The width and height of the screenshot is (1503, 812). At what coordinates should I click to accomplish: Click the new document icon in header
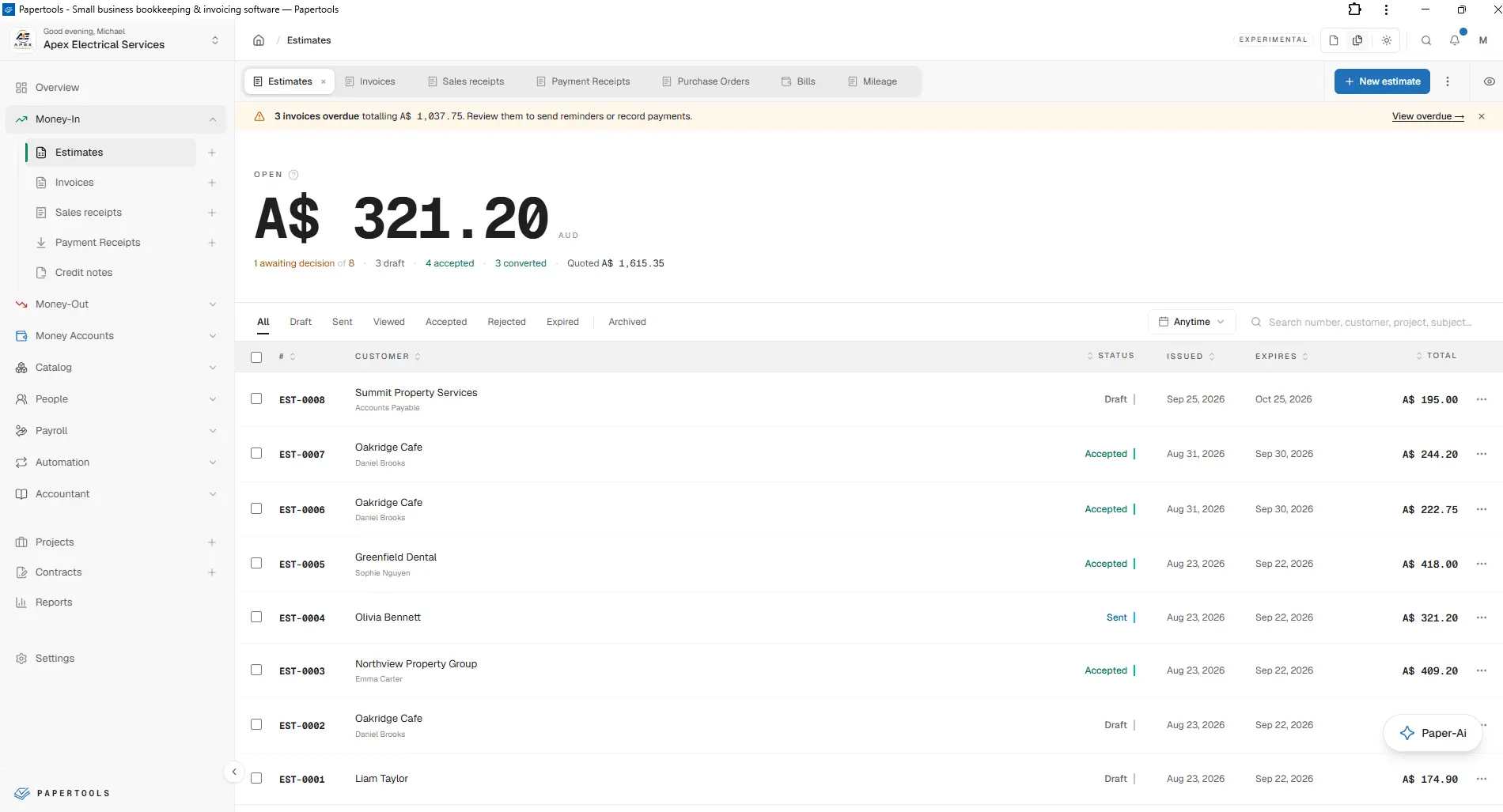point(1334,40)
